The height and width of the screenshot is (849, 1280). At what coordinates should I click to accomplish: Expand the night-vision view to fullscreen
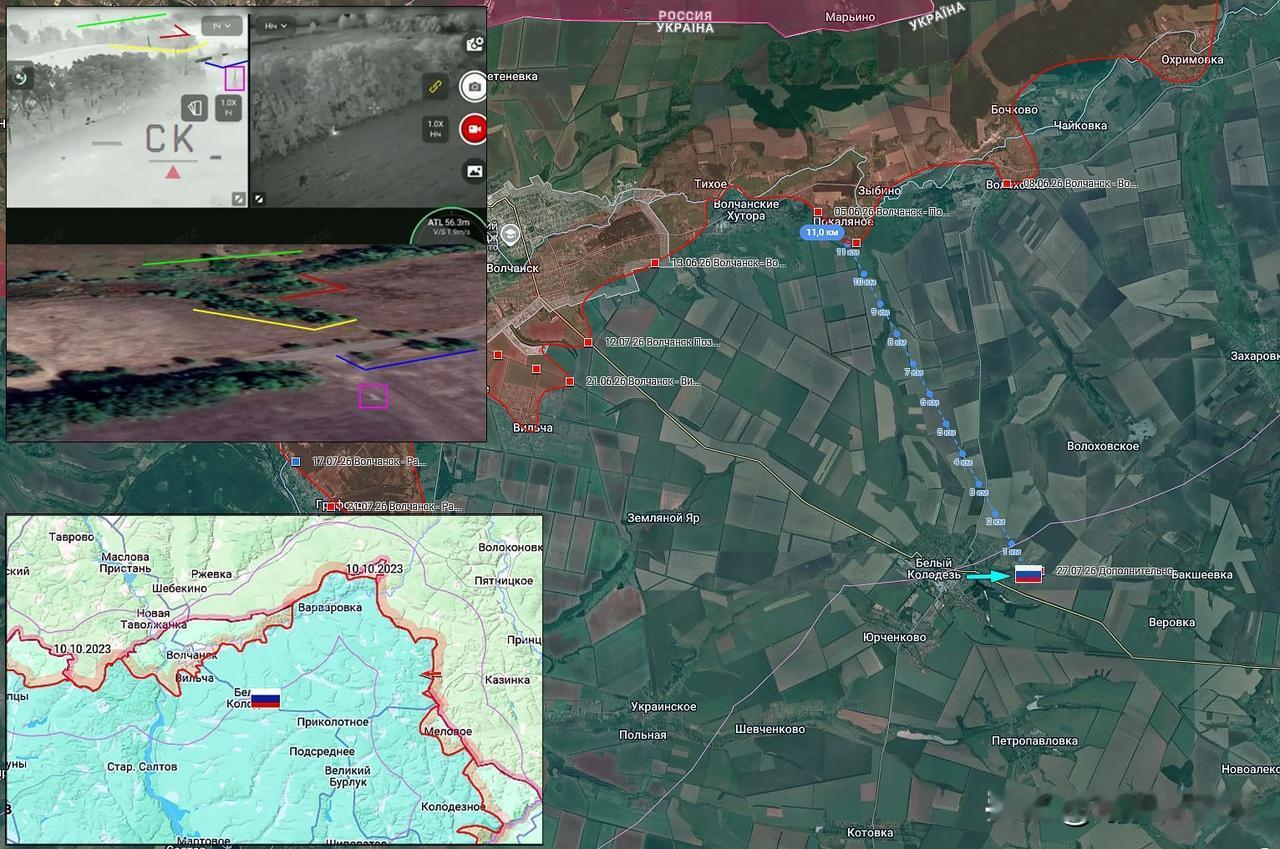click(x=259, y=199)
